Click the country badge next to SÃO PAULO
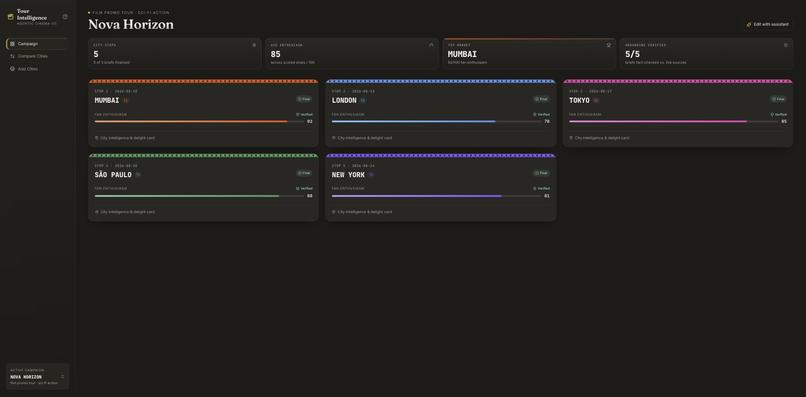Screen dimensions: 806x397 tap(138, 175)
